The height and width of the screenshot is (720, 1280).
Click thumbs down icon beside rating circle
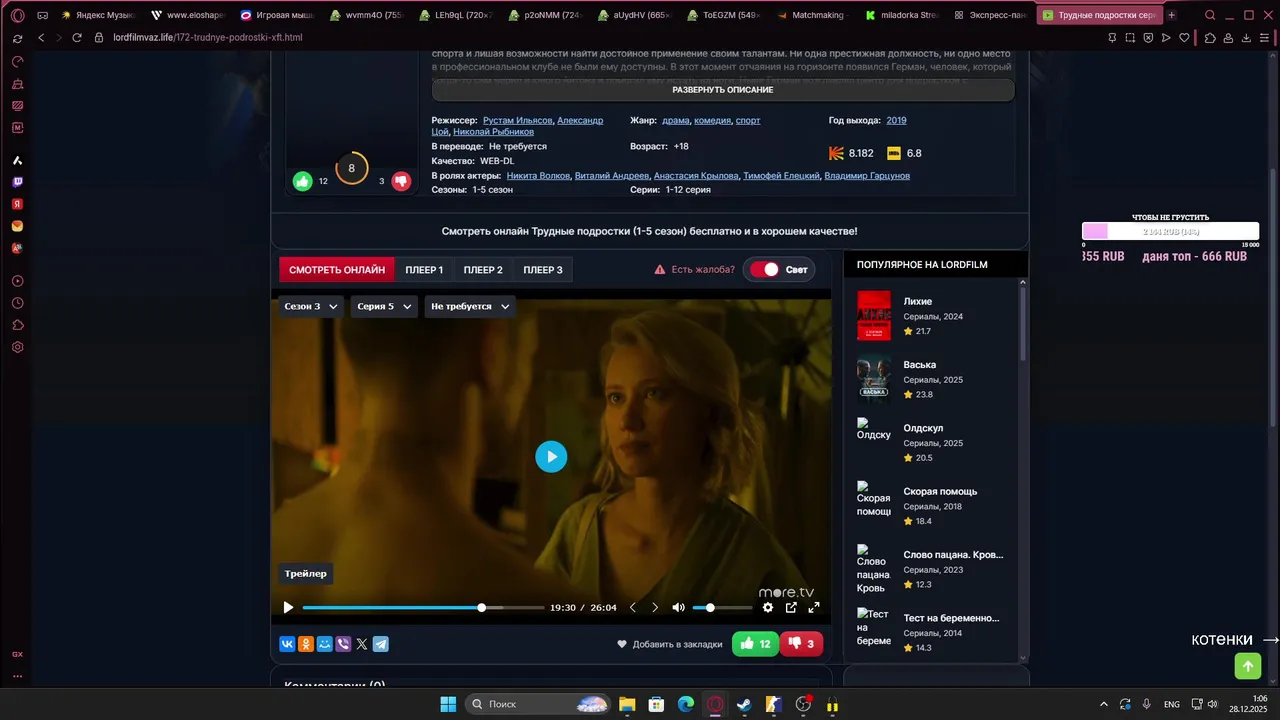coord(401,181)
